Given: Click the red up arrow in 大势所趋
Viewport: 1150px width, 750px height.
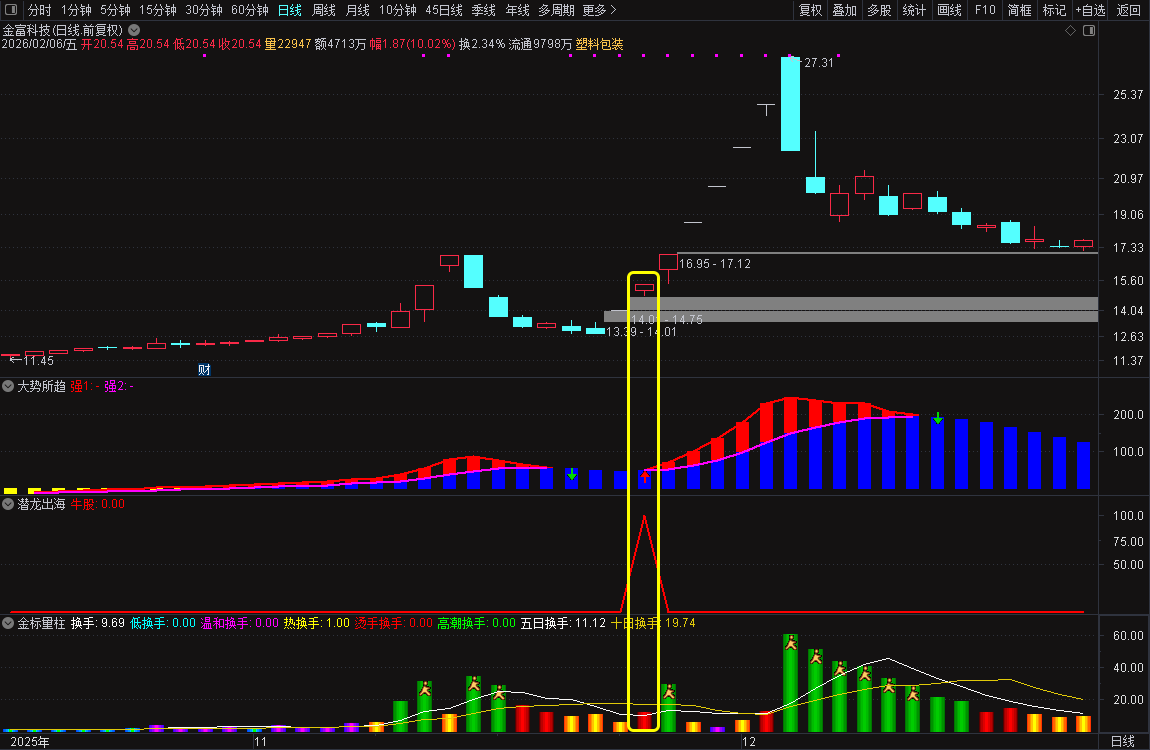Looking at the screenshot, I should click(645, 477).
